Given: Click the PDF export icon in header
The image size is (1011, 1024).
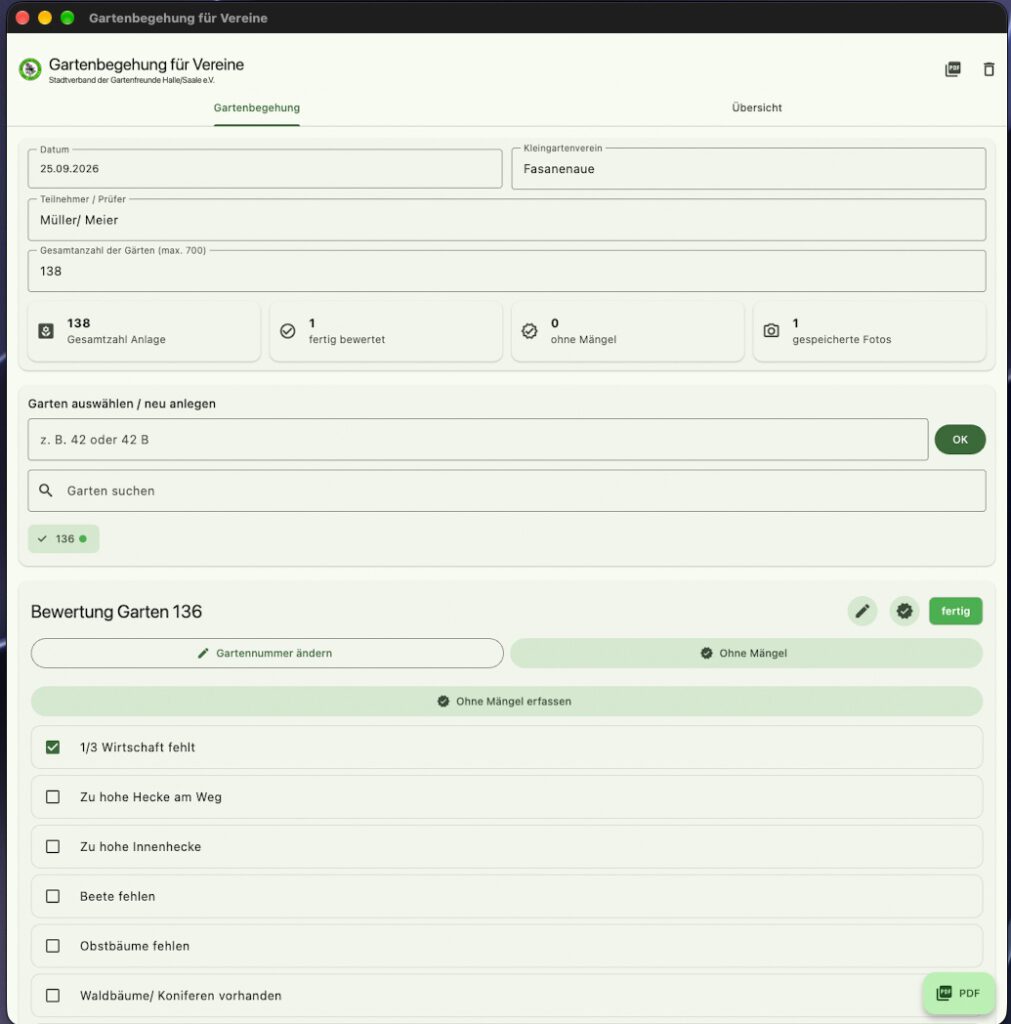Looking at the screenshot, I should pos(953,69).
